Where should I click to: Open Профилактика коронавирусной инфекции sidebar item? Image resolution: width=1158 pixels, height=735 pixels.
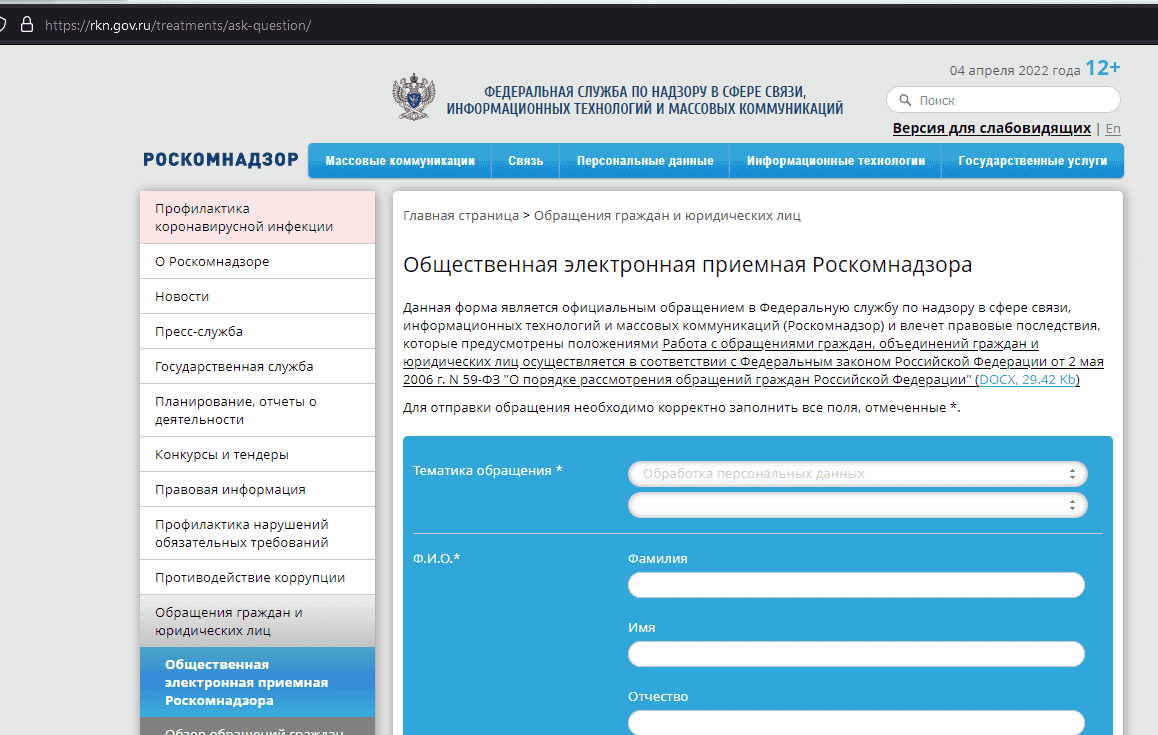[257, 217]
